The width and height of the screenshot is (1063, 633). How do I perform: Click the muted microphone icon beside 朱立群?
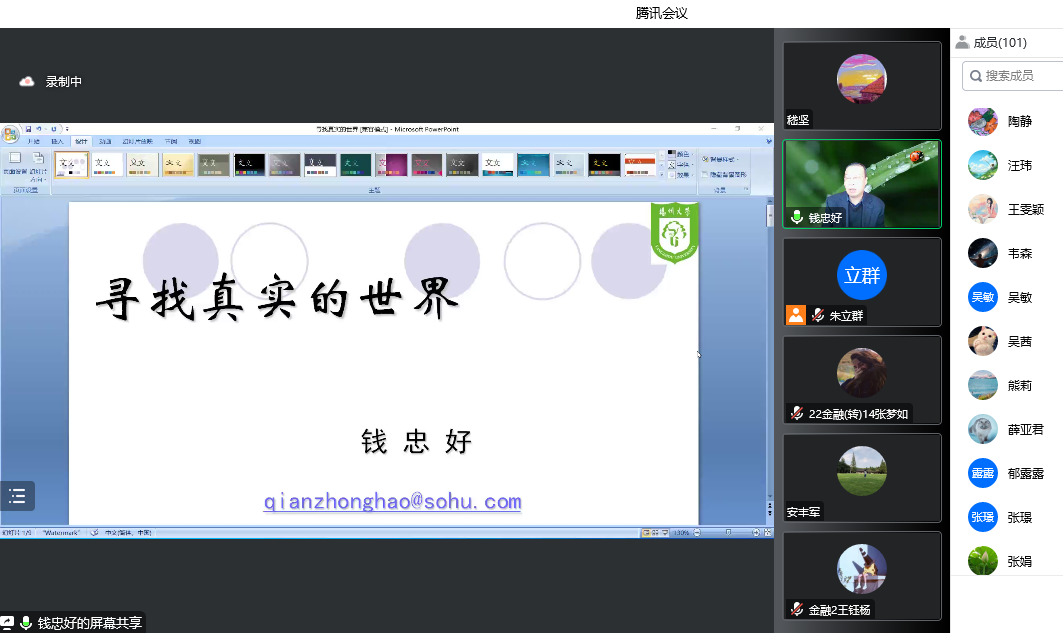point(818,316)
